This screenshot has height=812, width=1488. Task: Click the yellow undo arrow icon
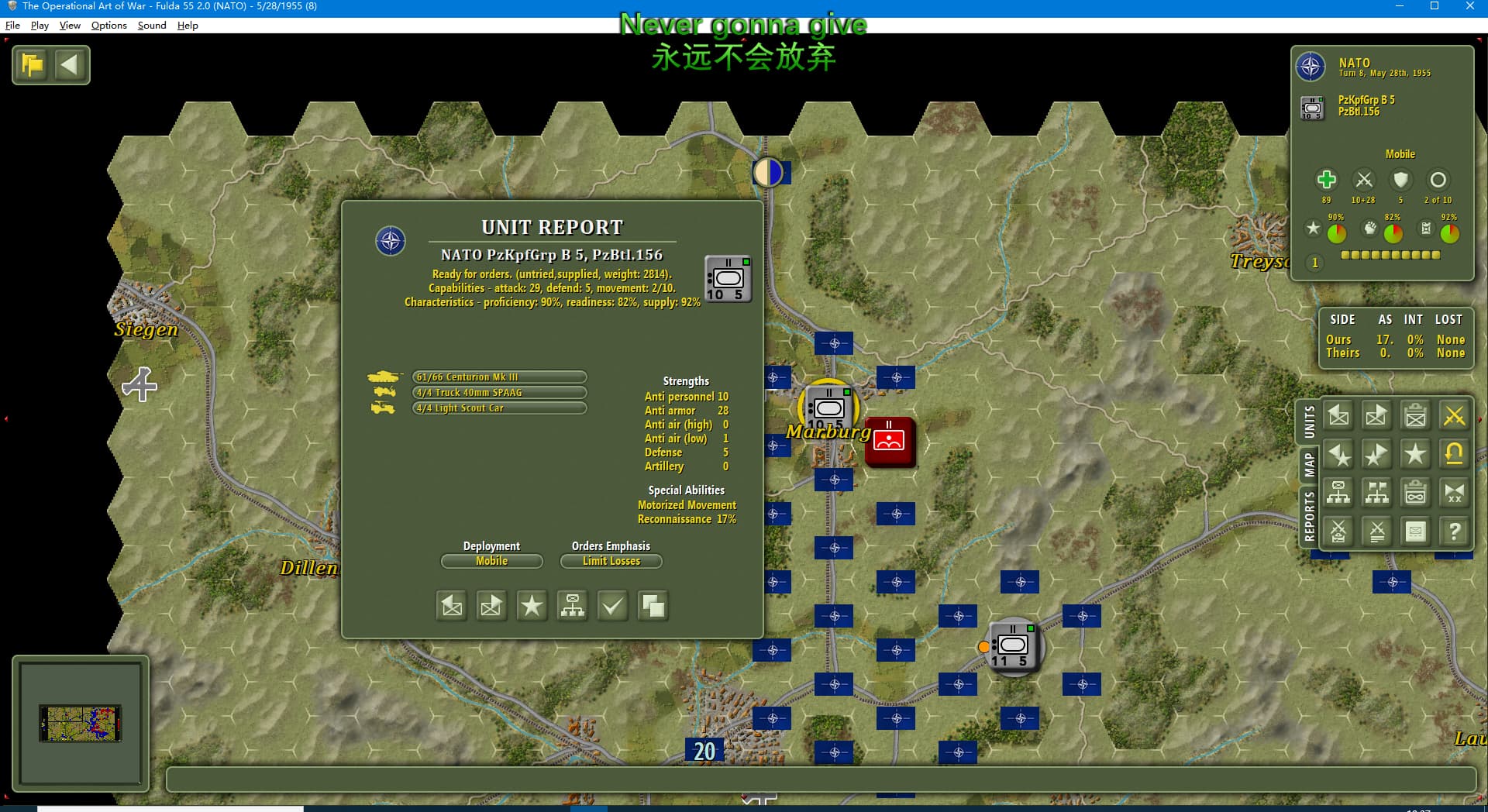click(x=1455, y=454)
